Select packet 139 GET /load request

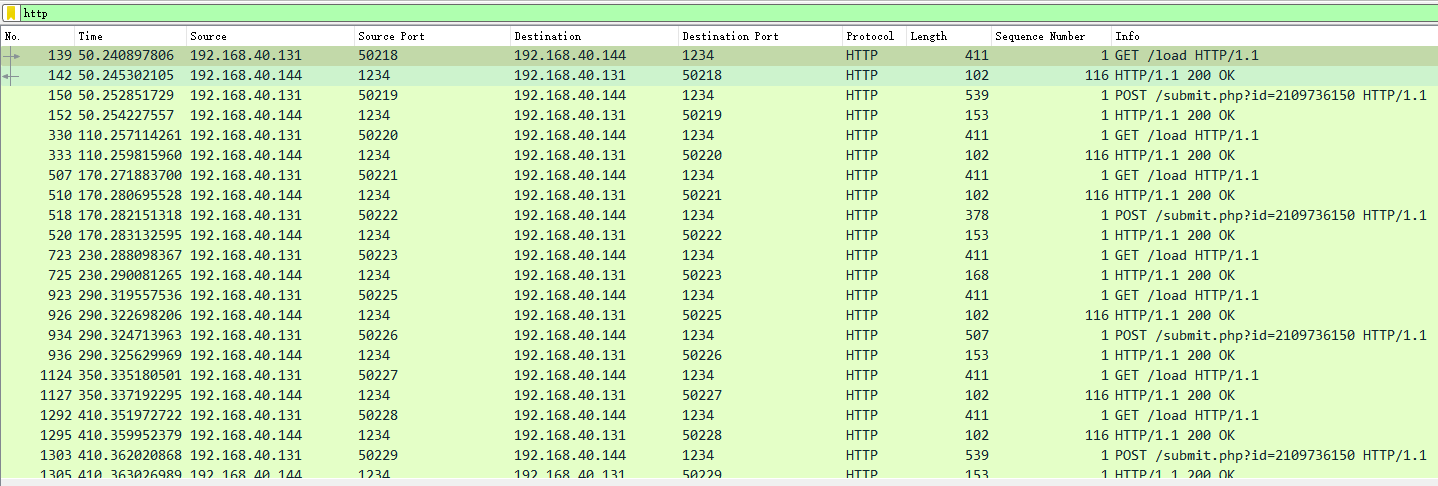pyautogui.click(x=700, y=56)
